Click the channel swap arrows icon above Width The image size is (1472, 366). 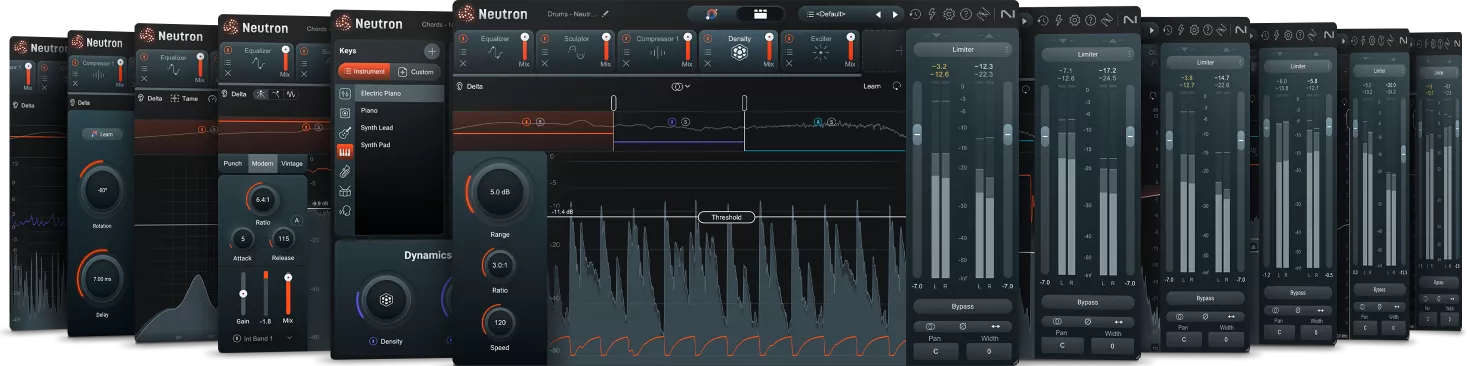(995, 326)
